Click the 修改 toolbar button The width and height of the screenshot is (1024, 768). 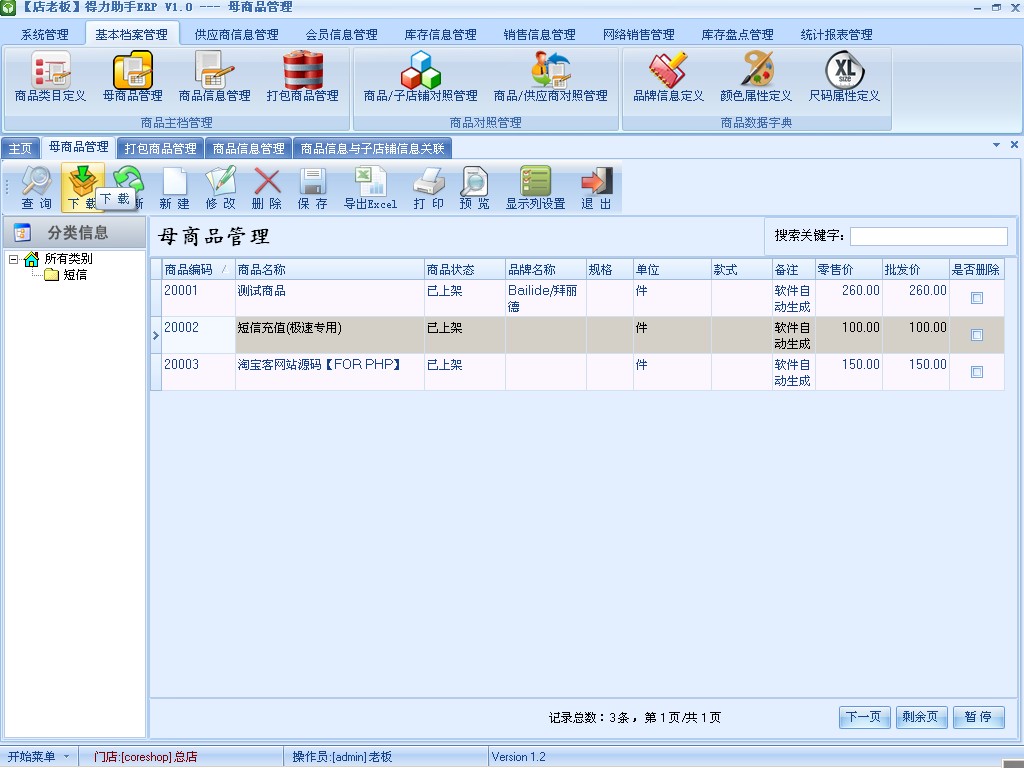(x=220, y=187)
